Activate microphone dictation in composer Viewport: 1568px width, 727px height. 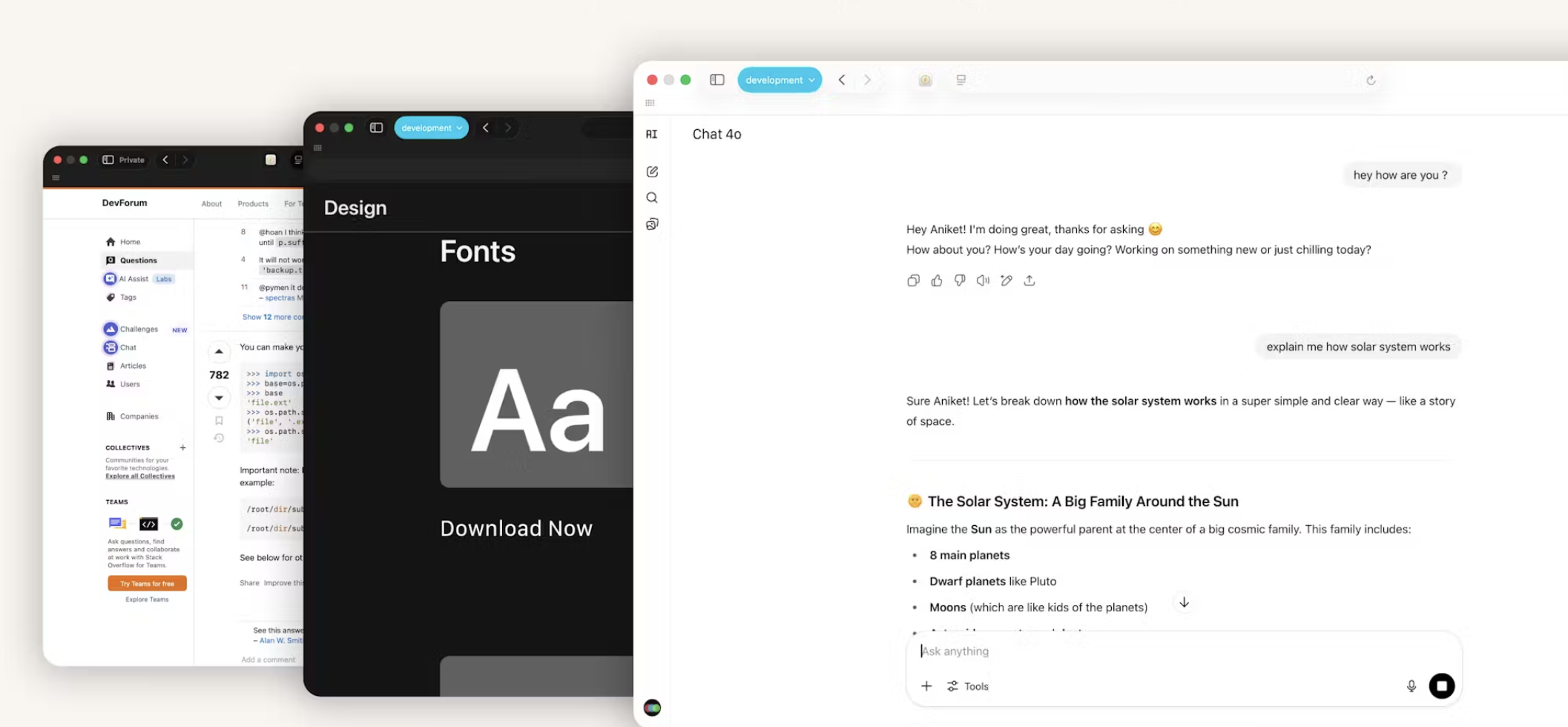tap(1411, 686)
